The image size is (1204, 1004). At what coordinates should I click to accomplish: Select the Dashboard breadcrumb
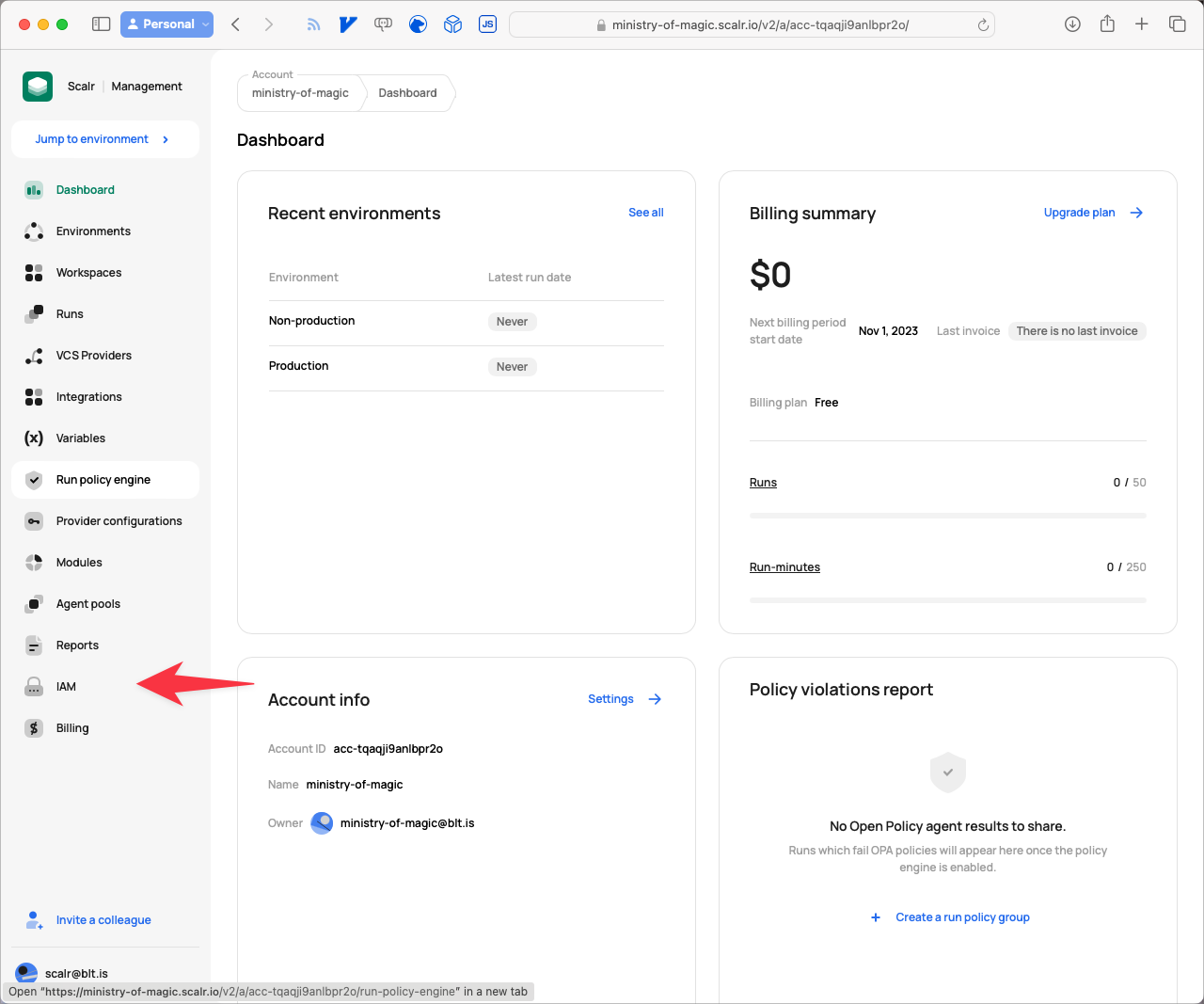point(407,93)
